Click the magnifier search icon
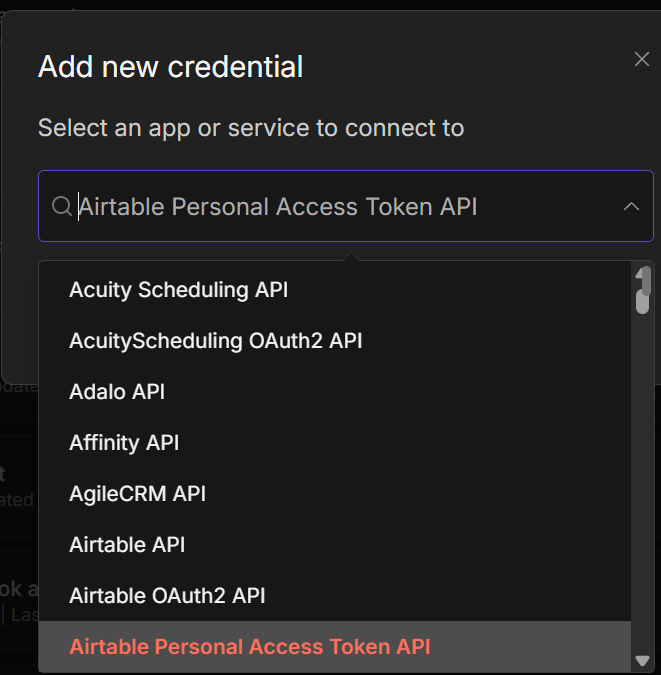 [x=61, y=206]
